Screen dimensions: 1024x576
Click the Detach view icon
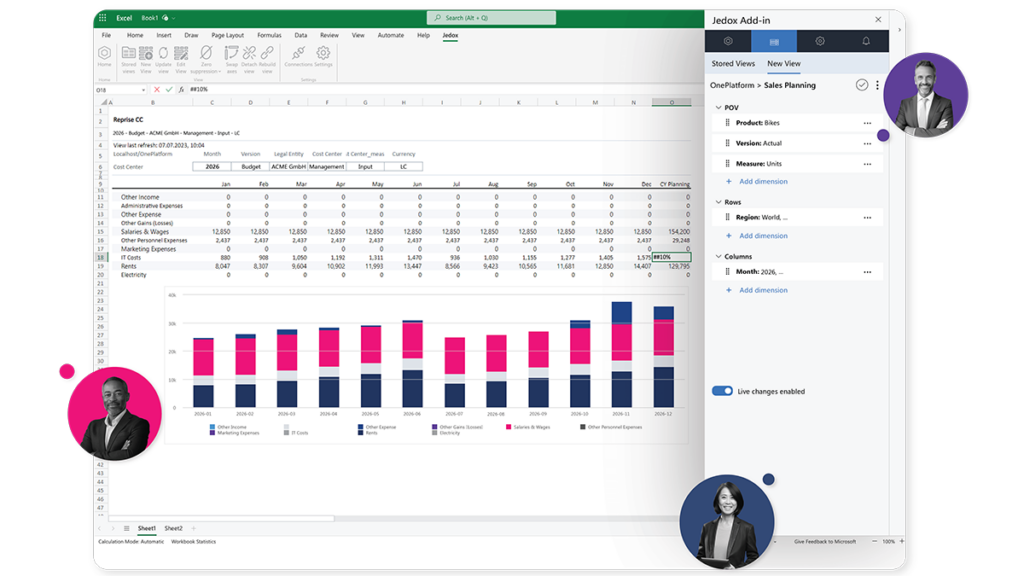pos(249,56)
